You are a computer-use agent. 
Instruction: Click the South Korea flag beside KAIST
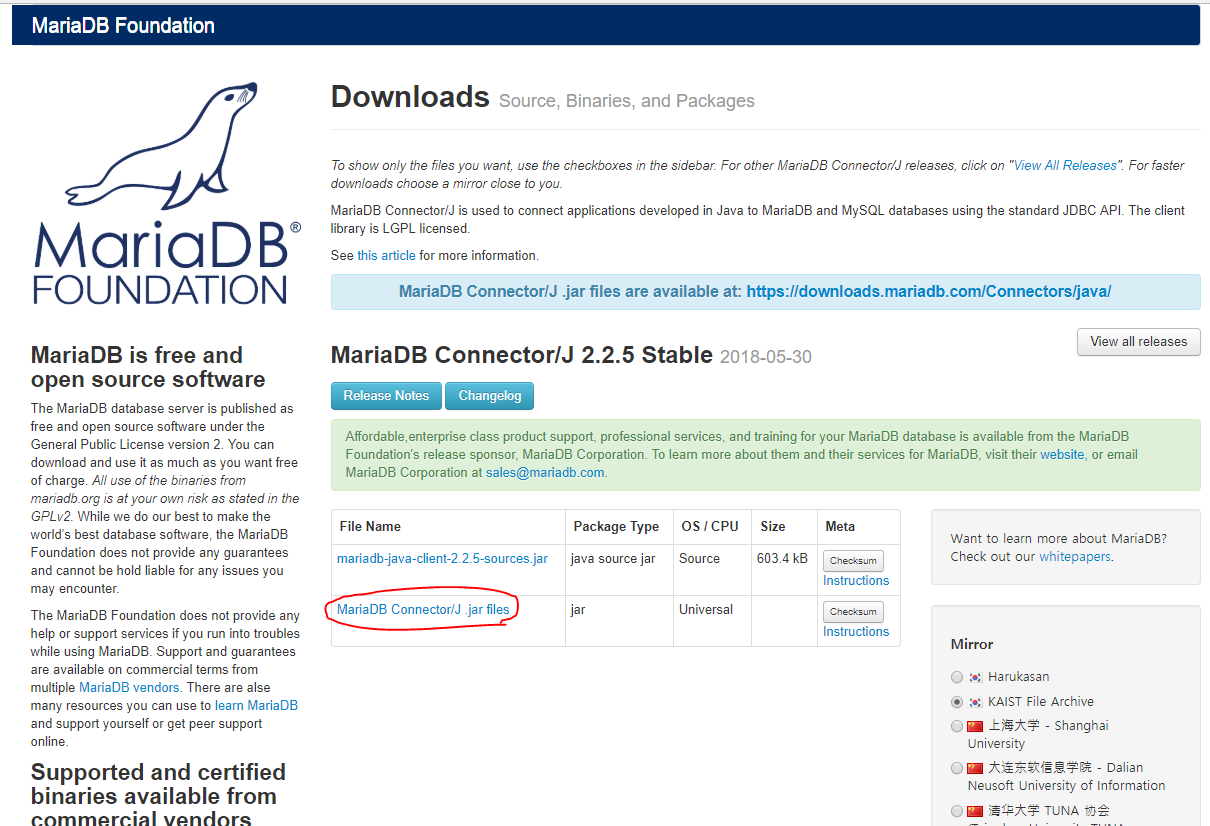pyautogui.click(x=975, y=702)
